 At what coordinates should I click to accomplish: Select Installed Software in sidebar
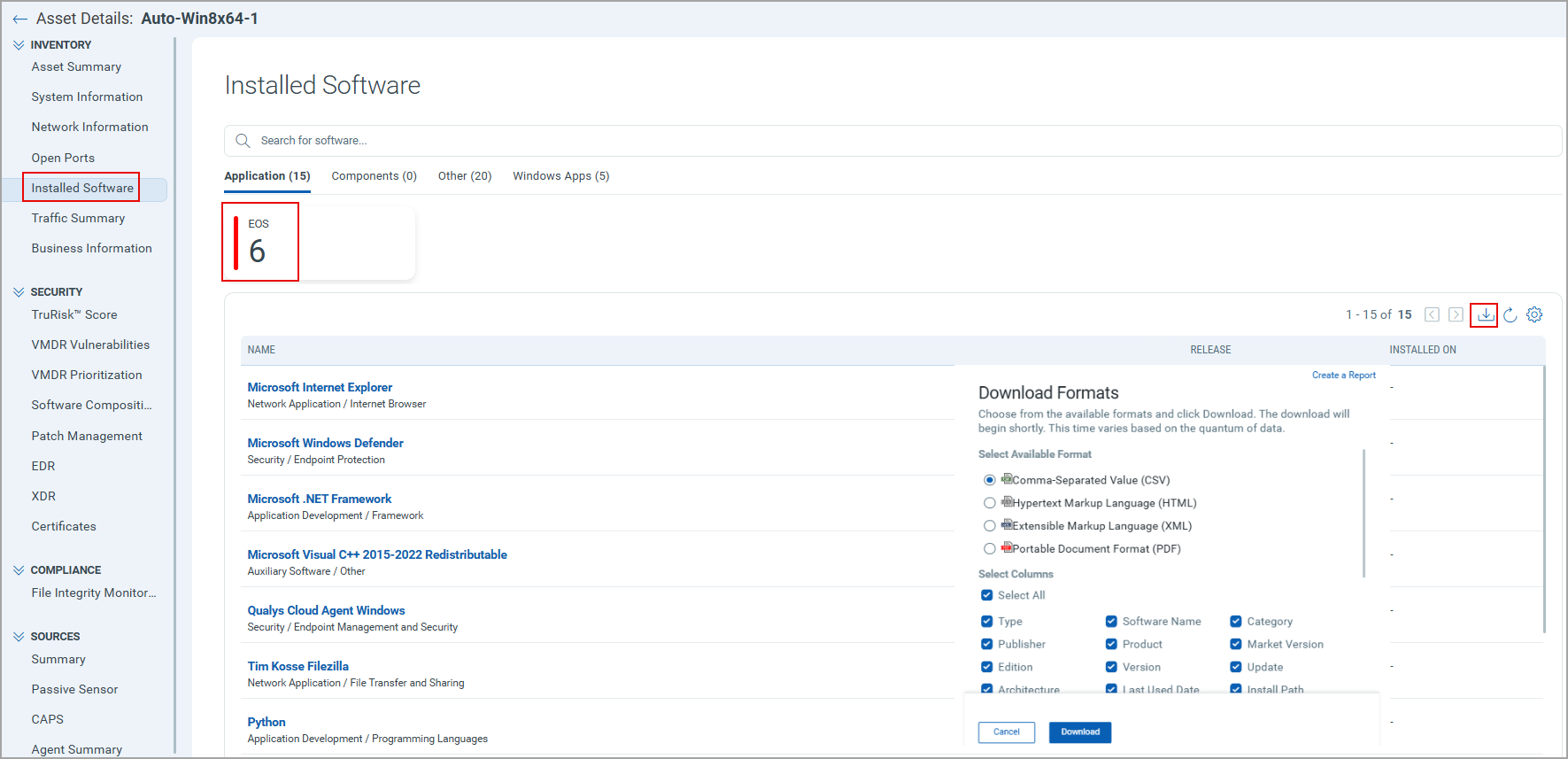tap(82, 189)
